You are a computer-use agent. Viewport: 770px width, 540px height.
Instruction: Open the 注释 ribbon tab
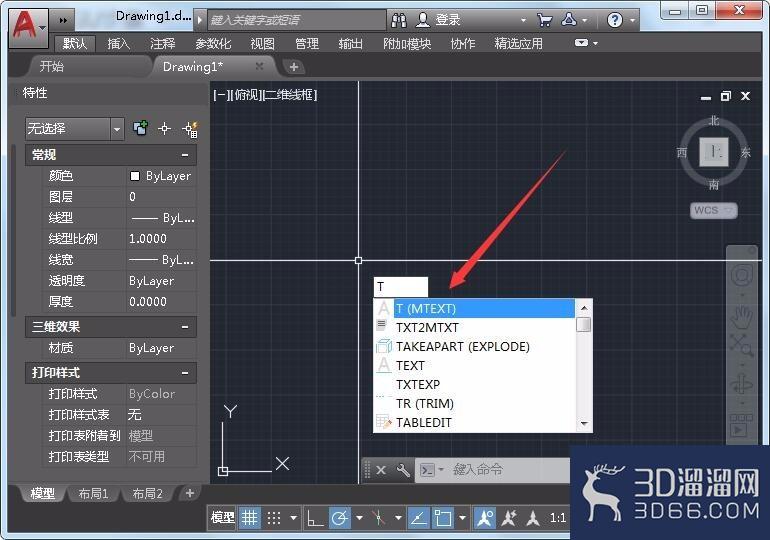tap(163, 44)
